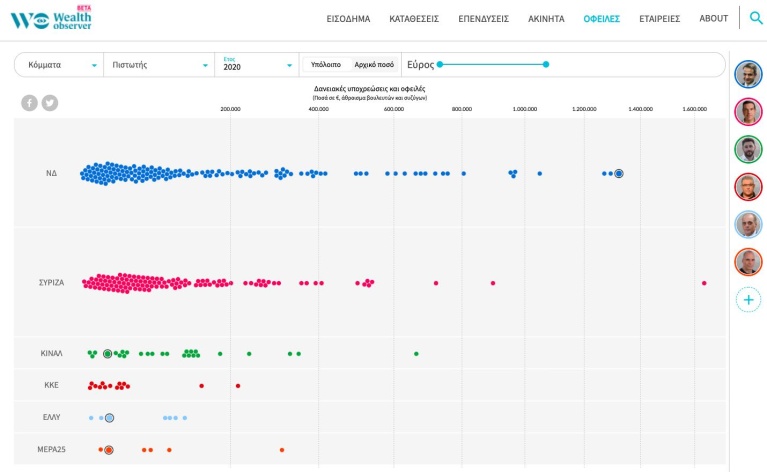Share the chart via the Twitter icon

tap(50, 103)
